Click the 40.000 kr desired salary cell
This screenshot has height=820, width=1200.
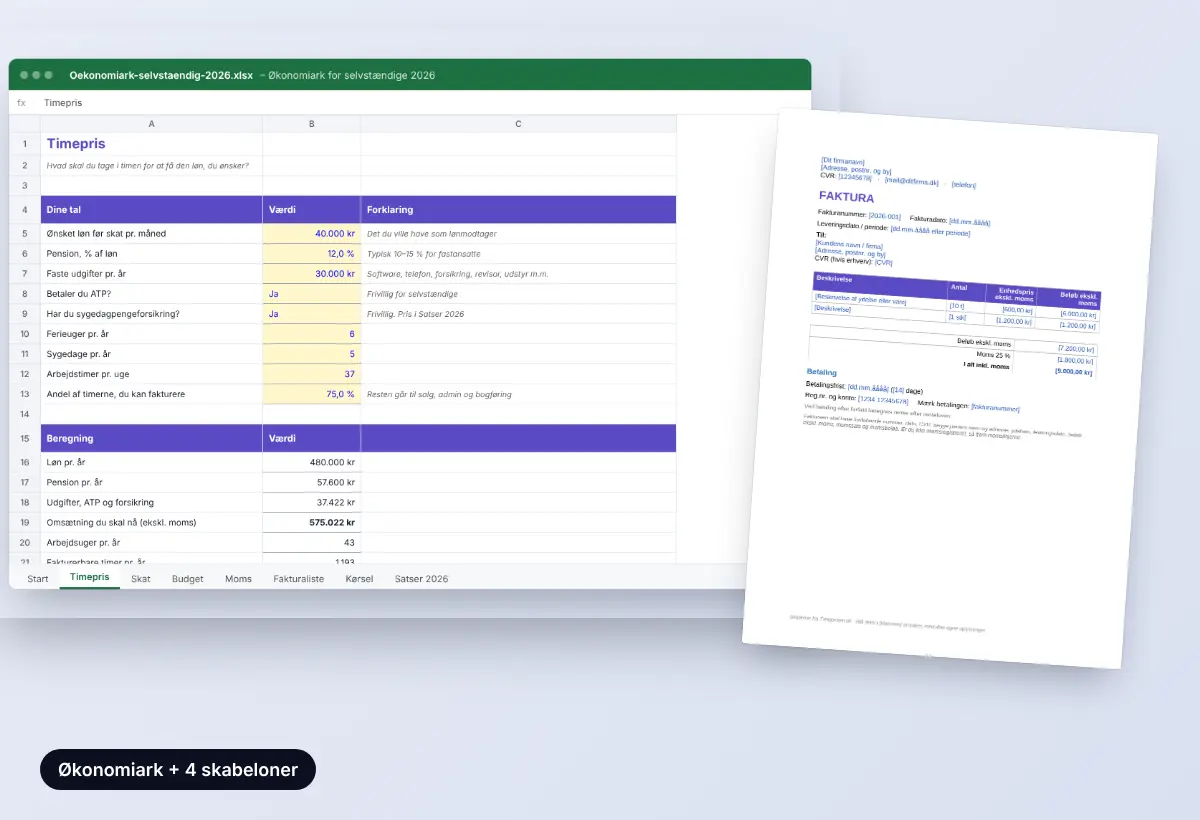tap(312, 234)
